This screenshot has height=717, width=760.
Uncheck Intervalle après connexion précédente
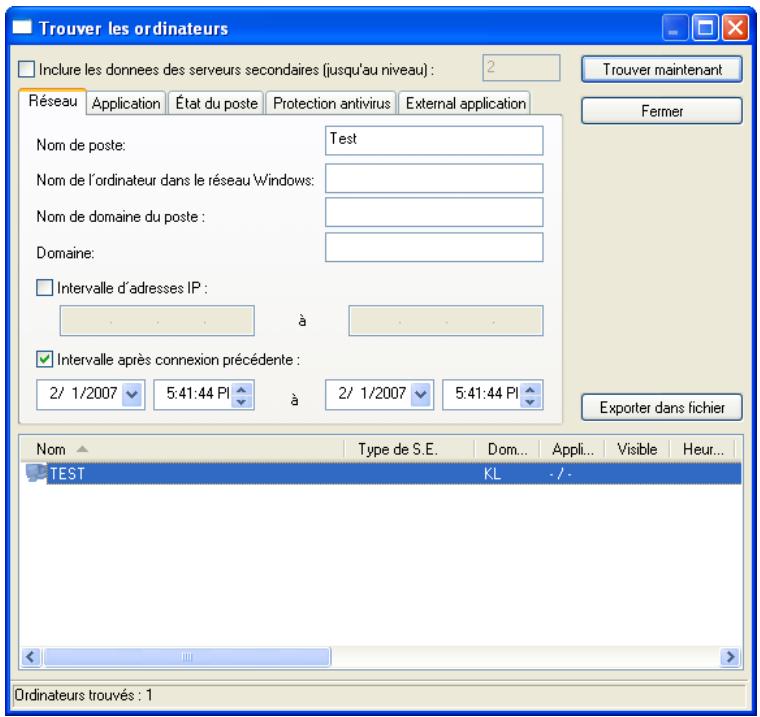45,359
